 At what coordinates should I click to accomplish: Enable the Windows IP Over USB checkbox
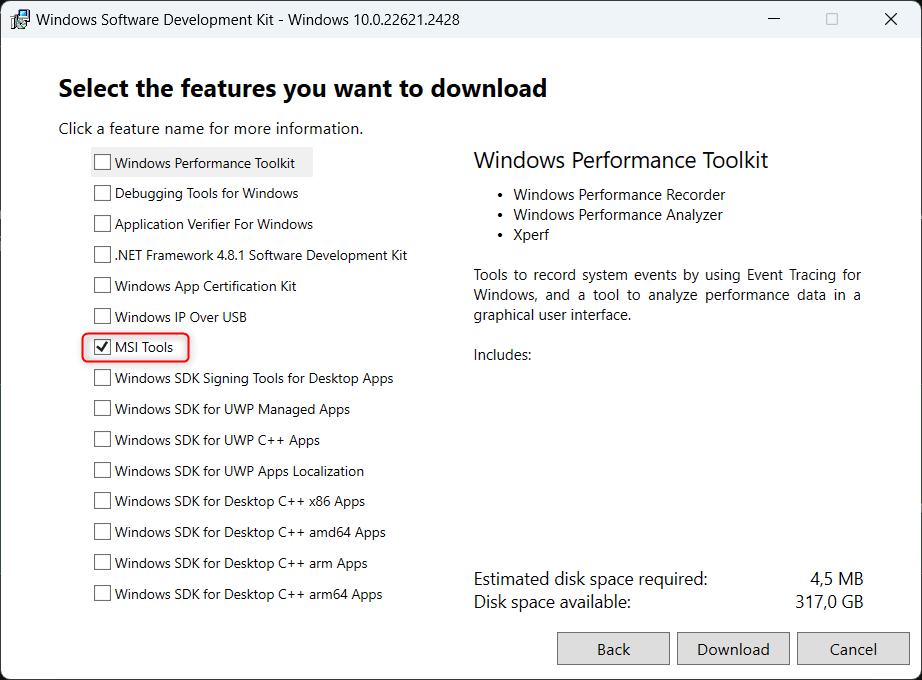point(102,316)
